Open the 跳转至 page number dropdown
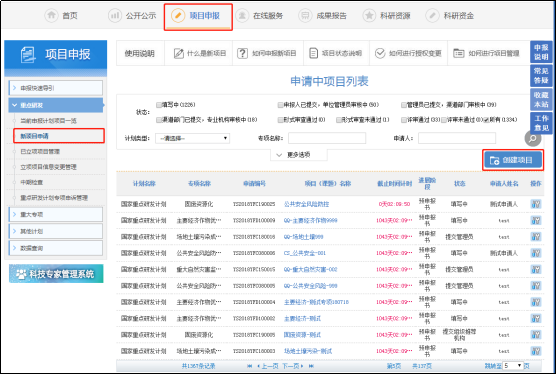This screenshot has height=375, width=556. point(513,366)
